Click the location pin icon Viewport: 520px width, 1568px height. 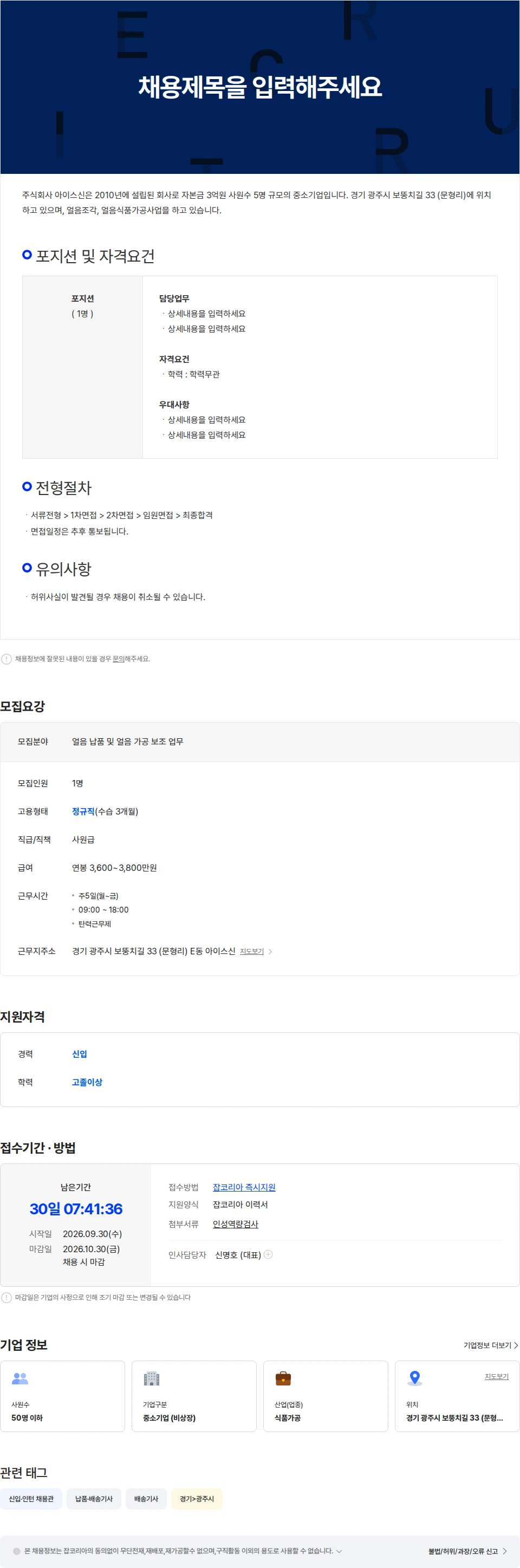[x=415, y=1378]
